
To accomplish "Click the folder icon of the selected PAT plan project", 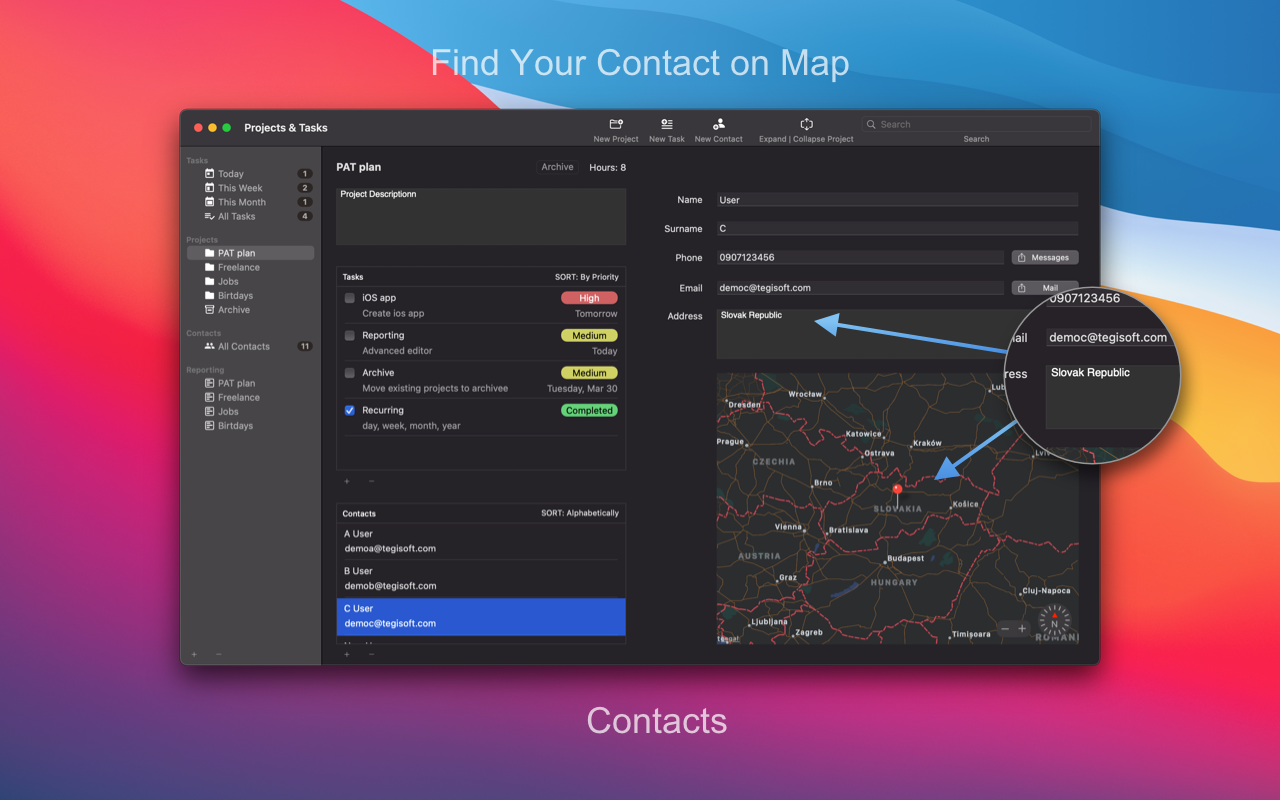I will click(x=209, y=253).
